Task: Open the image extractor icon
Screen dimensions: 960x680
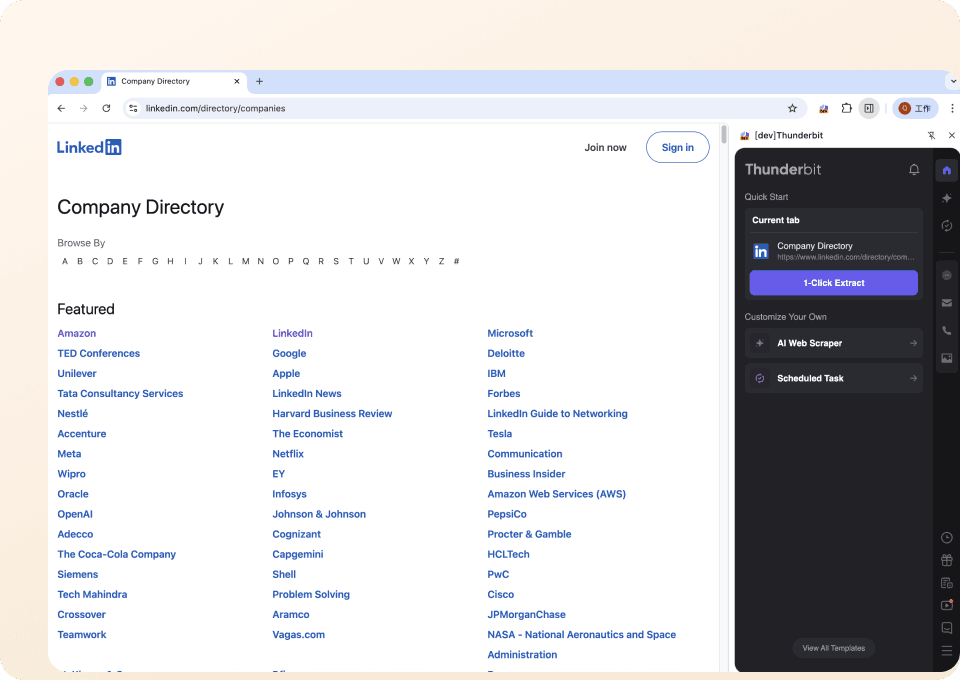Action: [946, 358]
